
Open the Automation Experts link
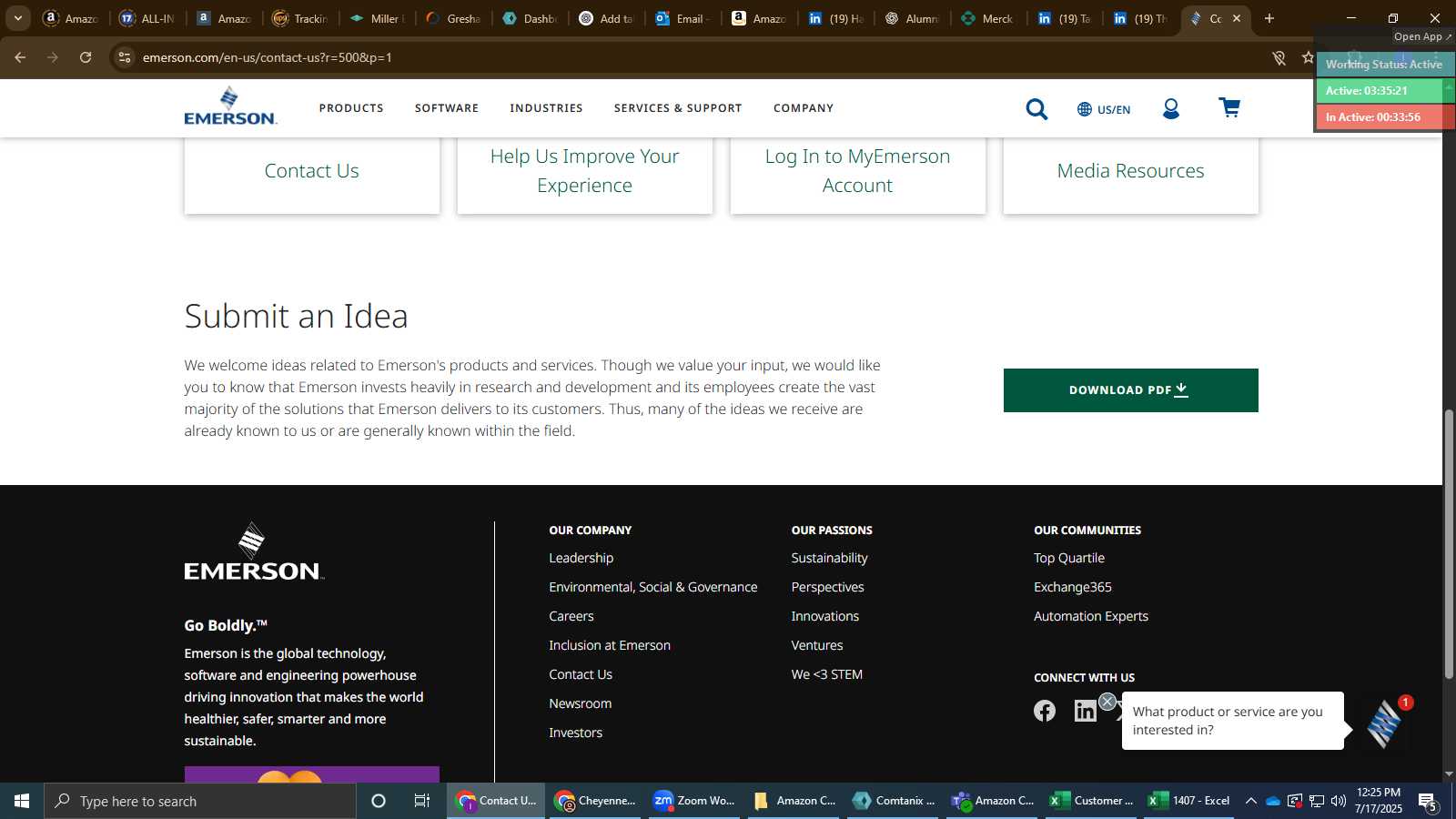(1090, 616)
